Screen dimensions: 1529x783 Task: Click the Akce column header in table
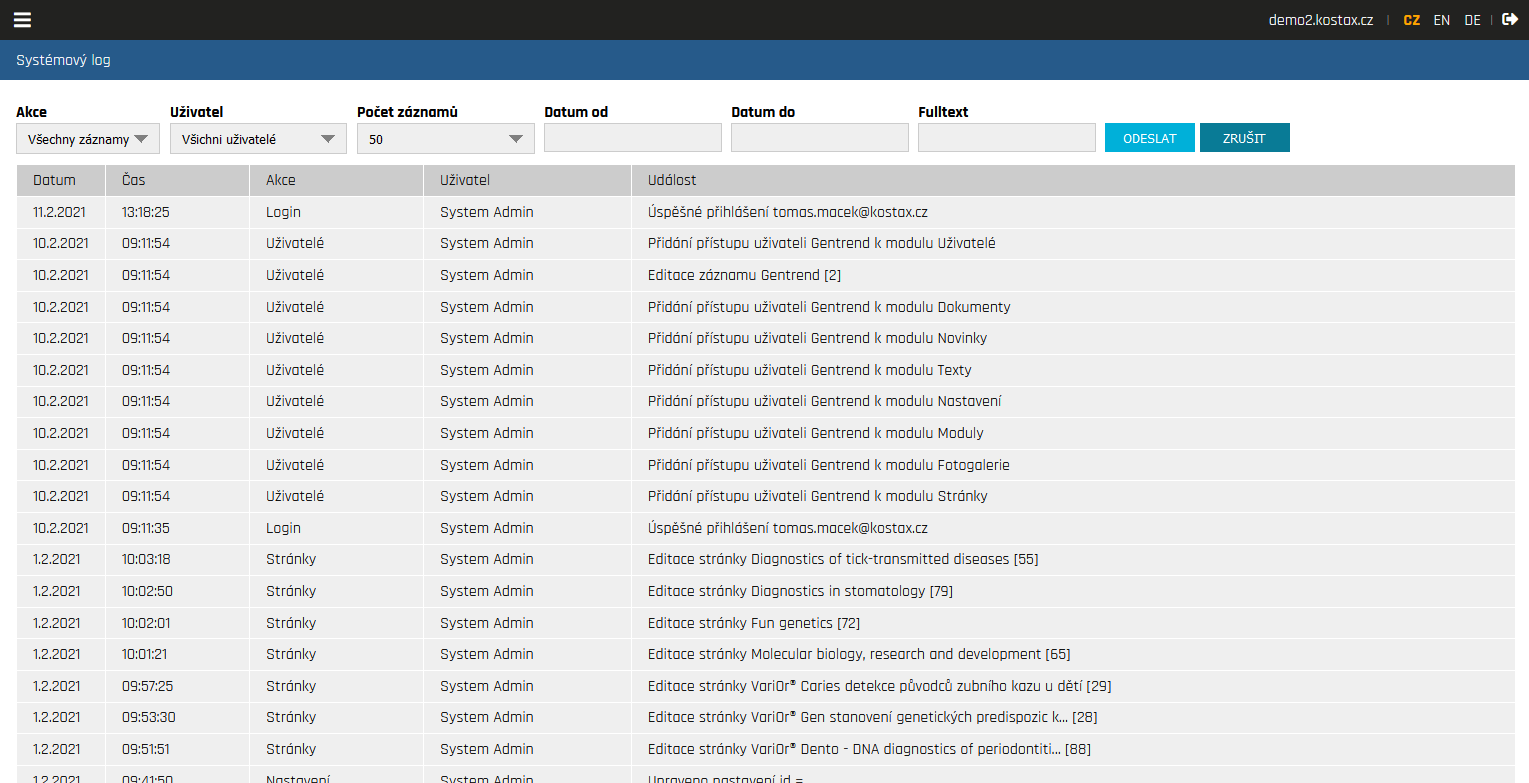pyautogui.click(x=280, y=180)
